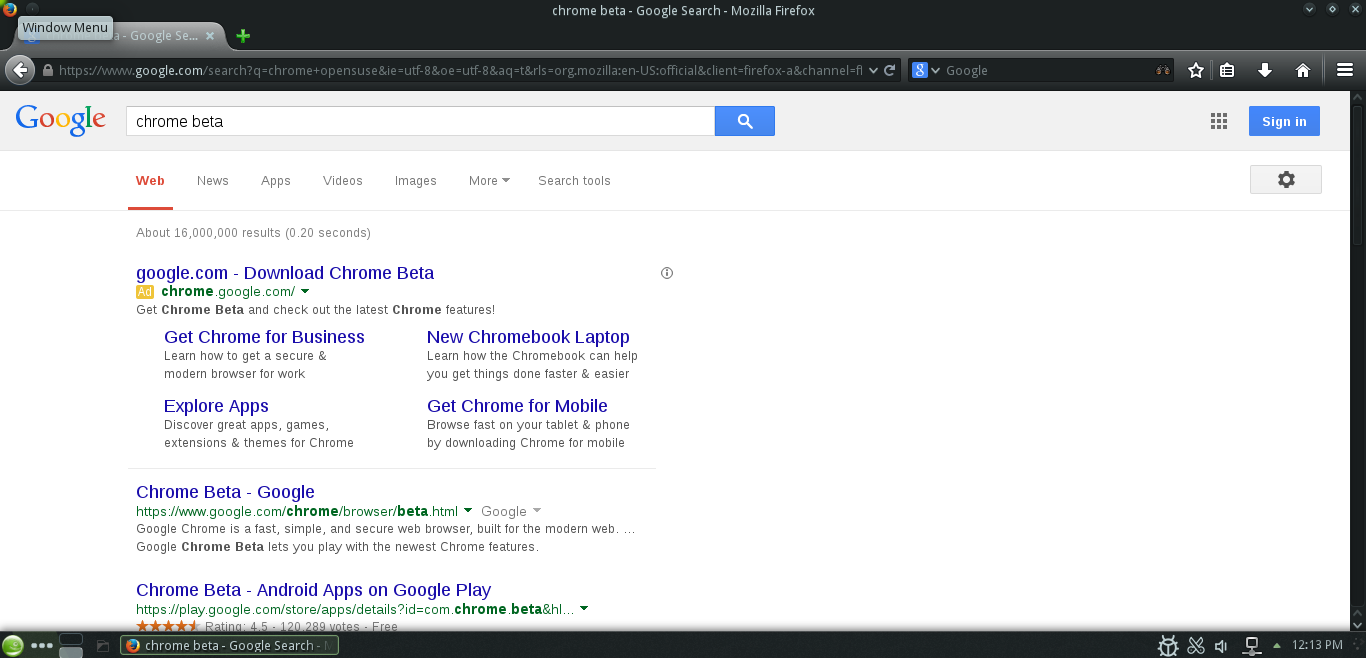Viewport: 1366px width, 658px height.
Task: Click the ad info circle icon
Action: point(667,273)
